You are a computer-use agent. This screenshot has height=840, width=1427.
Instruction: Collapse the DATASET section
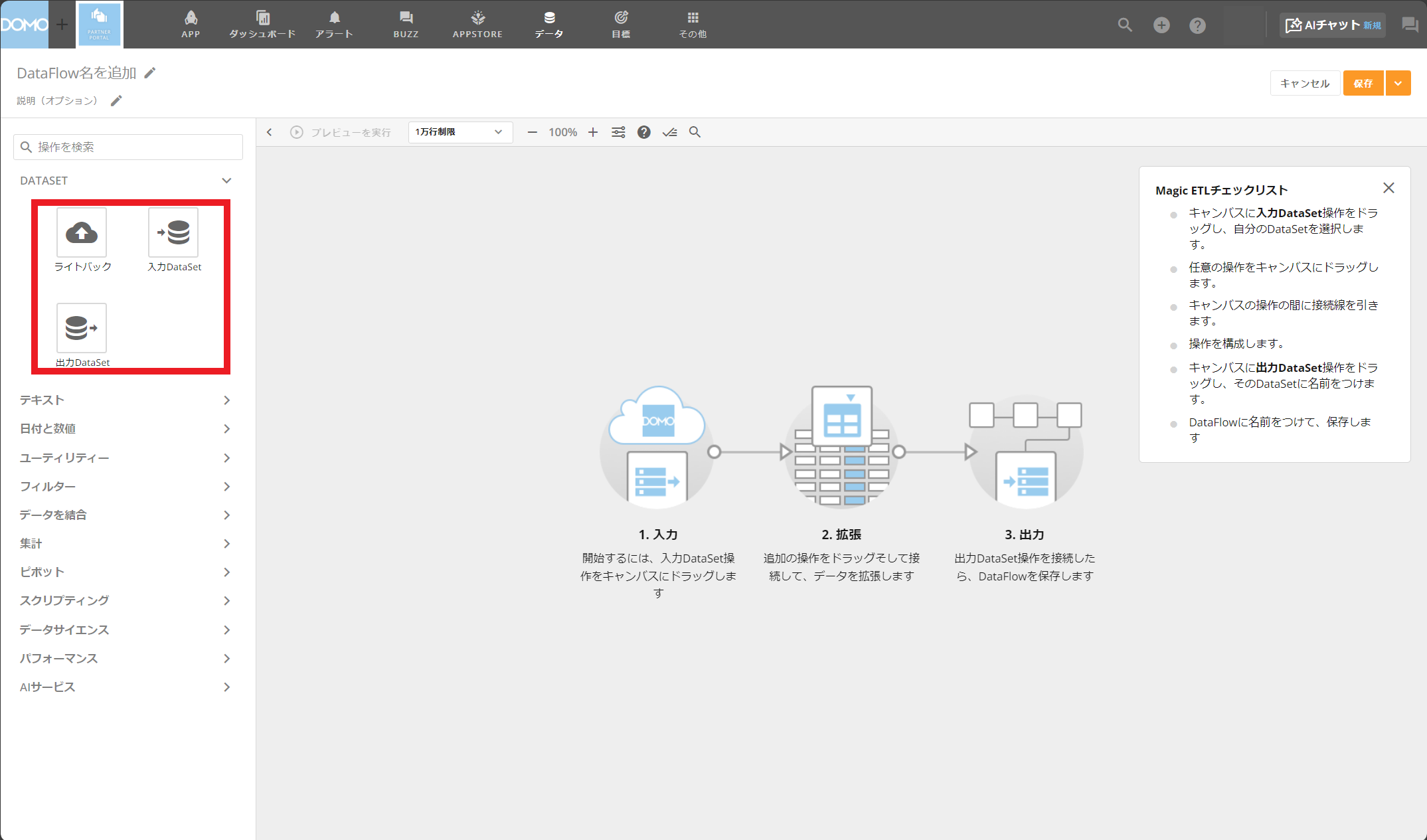pyautogui.click(x=226, y=181)
